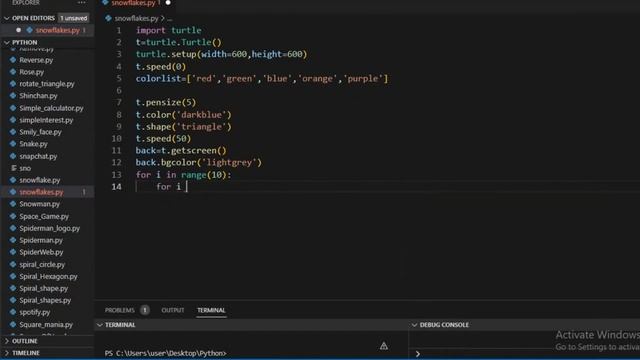Select snowflakes.py in the file tree
This screenshot has height=360, width=640.
(x=41, y=192)
